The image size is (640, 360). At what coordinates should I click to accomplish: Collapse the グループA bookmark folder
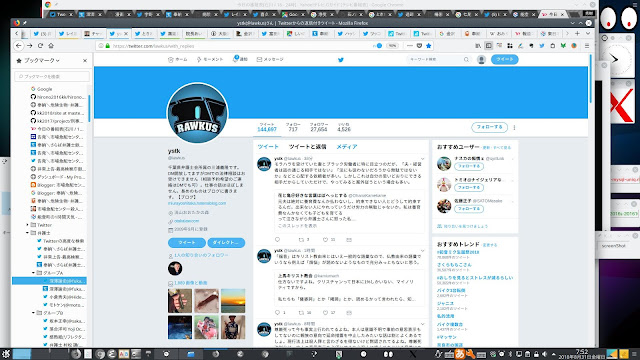click(33, 273)
